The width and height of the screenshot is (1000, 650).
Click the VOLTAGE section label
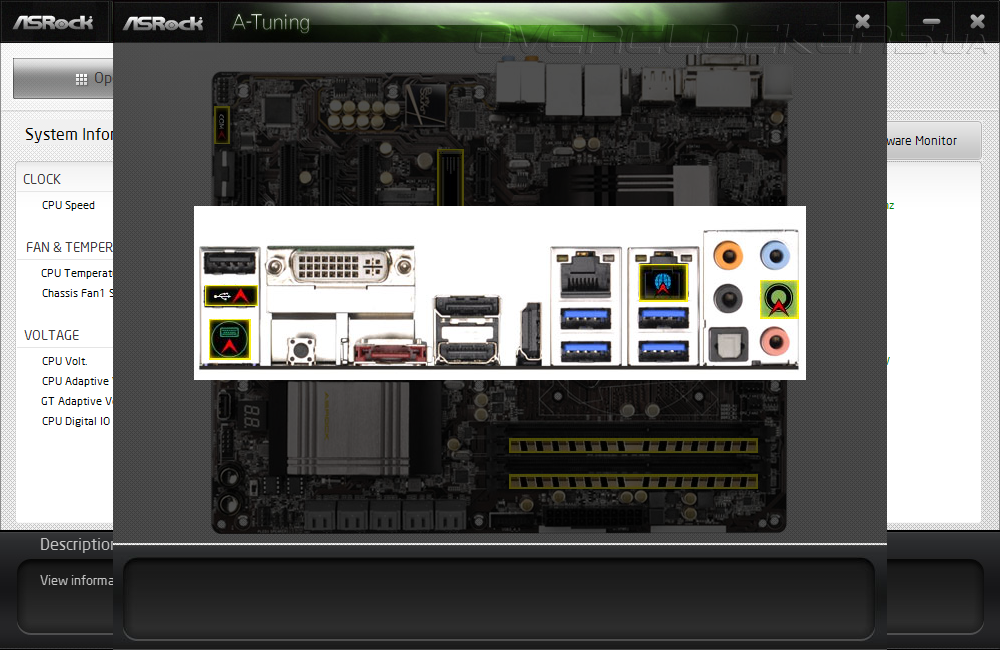(x=52, y=336)
